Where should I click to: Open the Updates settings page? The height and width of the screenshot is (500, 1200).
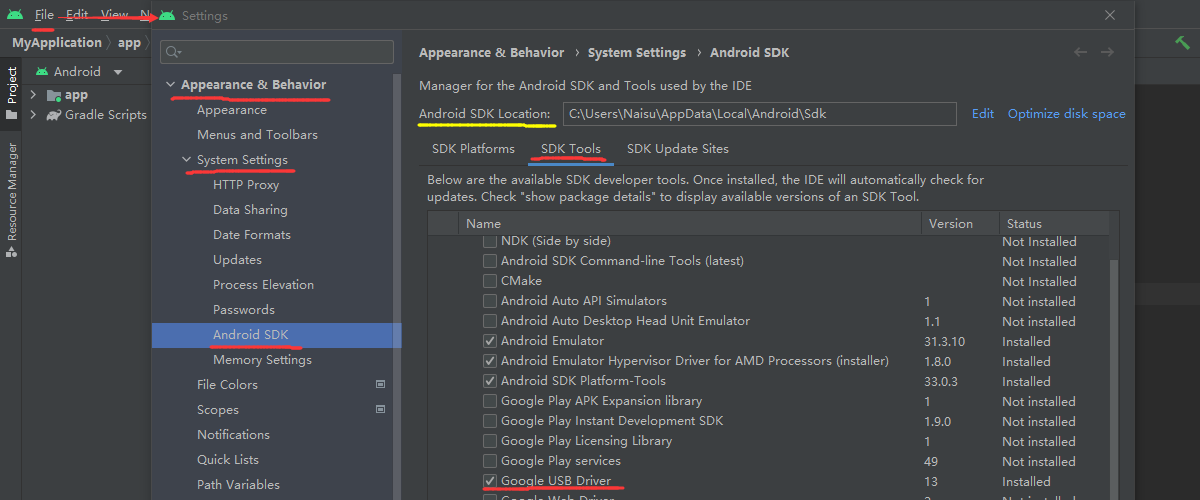pyautogui.click(x=237, y=260)
